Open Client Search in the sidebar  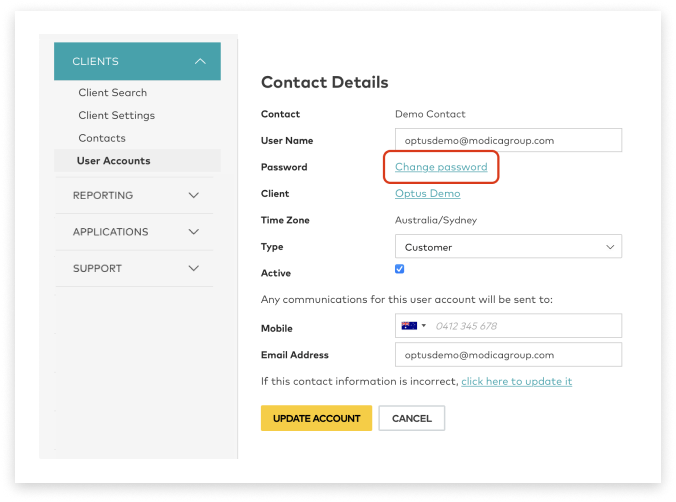[112, 93]
